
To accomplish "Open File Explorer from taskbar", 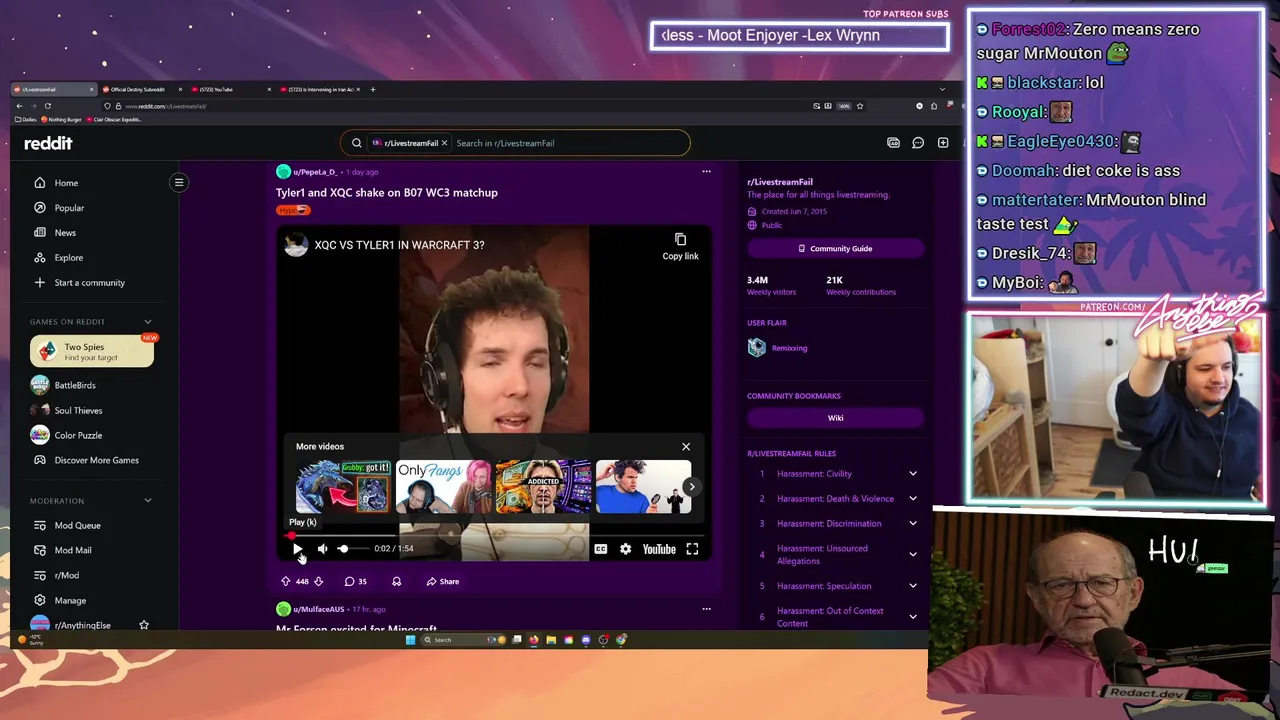I will tap(551, 640).
